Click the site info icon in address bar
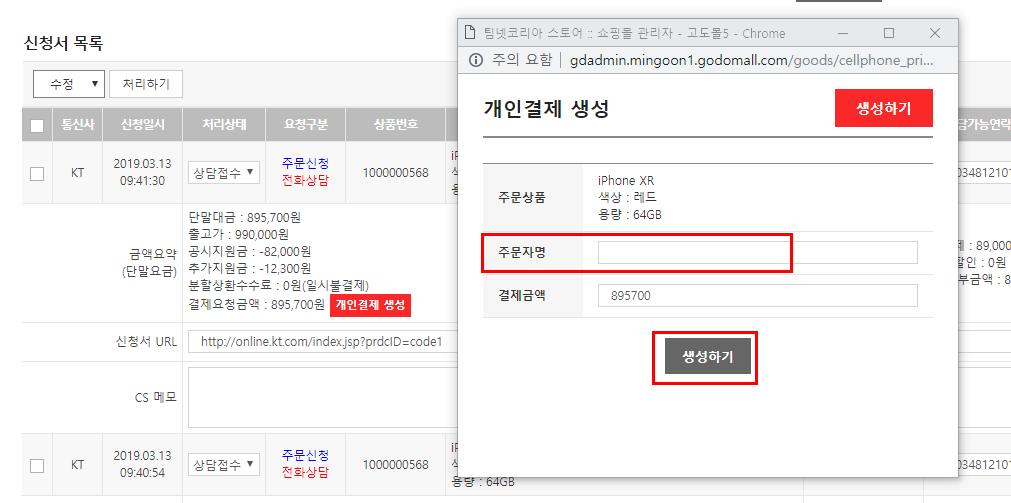The image size is (1011, 503). pyautogui.click(x=475, y=60)
